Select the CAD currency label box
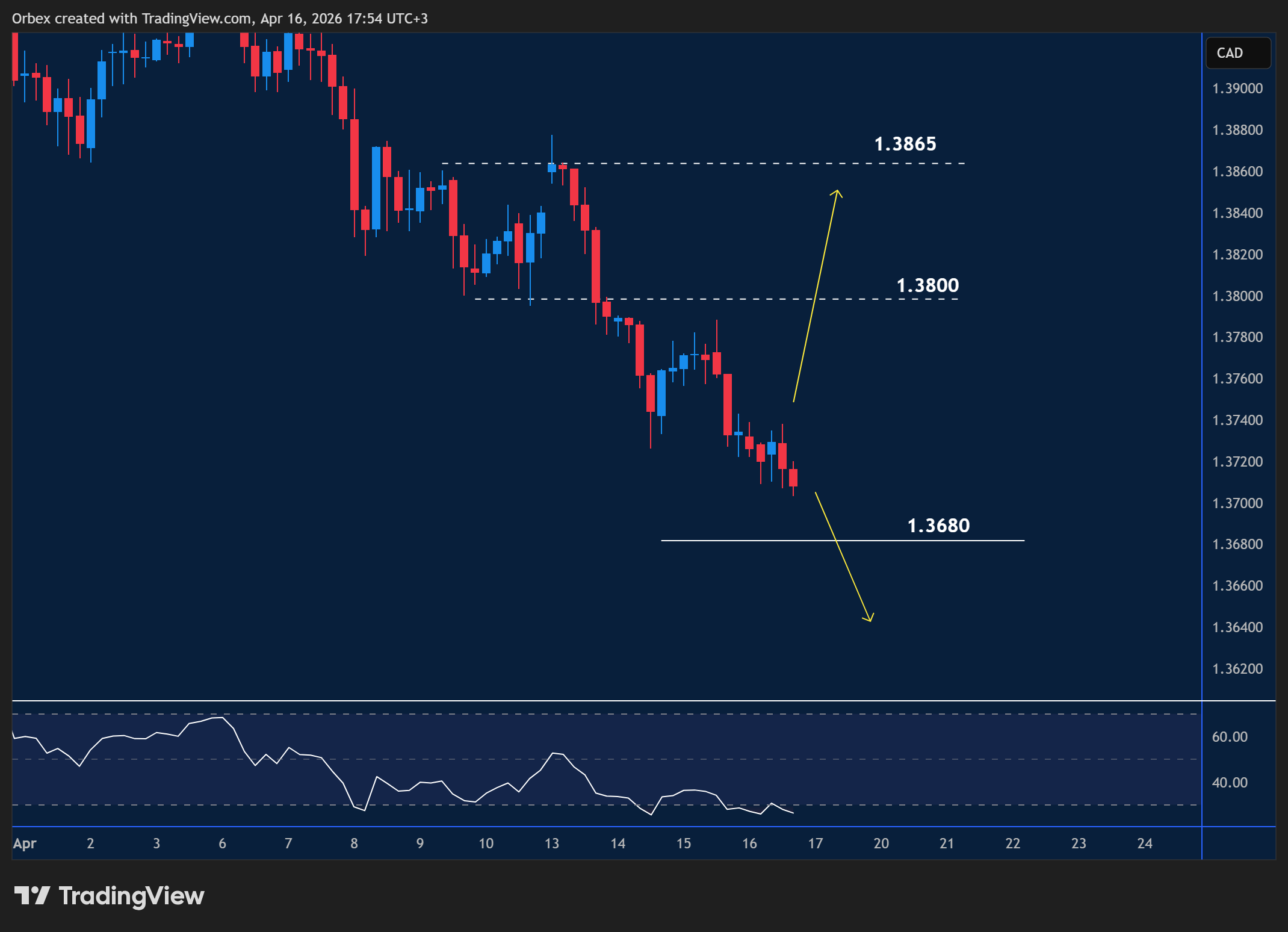The image size is (1288, 932). pos(1237,52)
